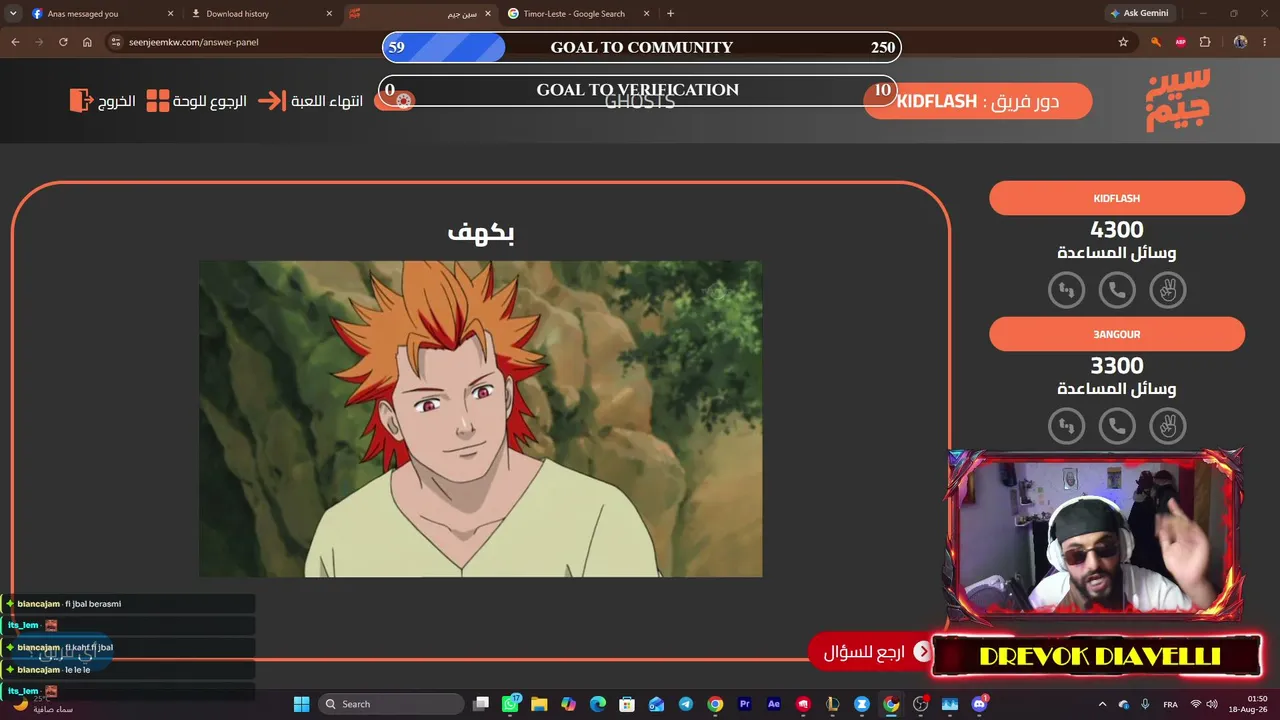Focus the address bar showing seenjeemkw.com/answer-panel
Viewport: 1280px width, 720px height.
[x=620, y=42]
